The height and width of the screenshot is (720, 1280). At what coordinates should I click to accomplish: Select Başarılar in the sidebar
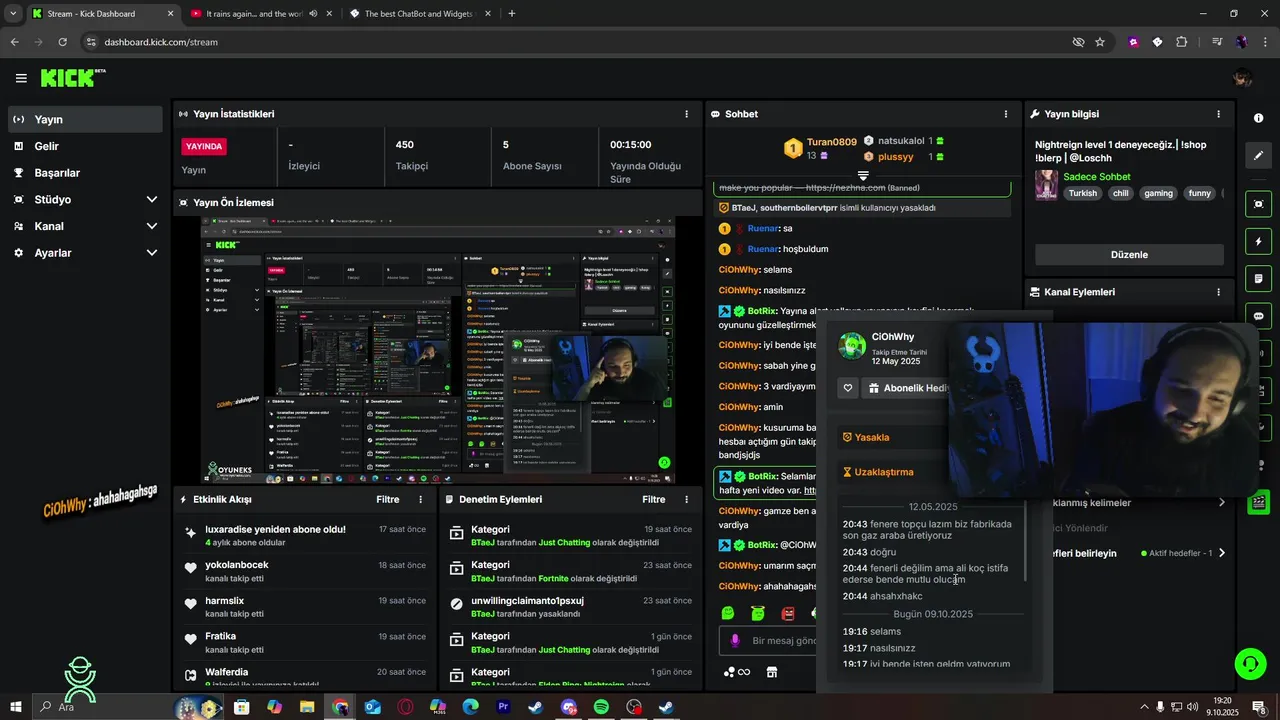click(x=85, y=173)
